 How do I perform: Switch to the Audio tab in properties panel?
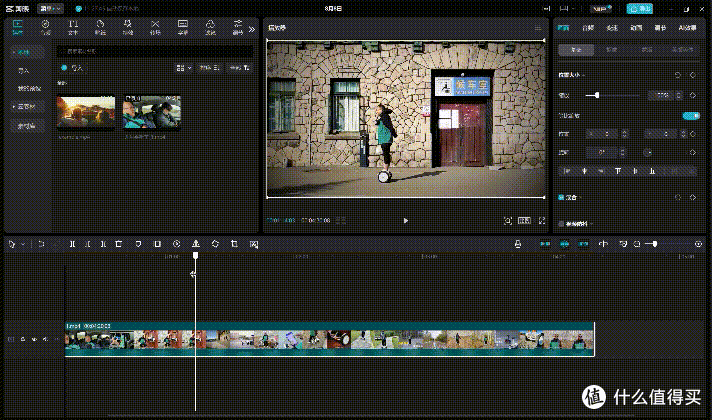point(588,28)
